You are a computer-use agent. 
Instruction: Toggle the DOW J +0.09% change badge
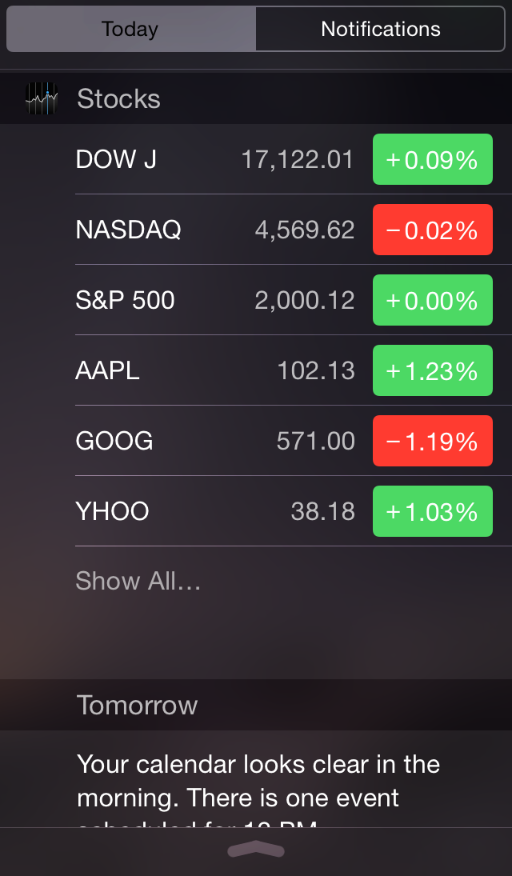tap(433, 159)
